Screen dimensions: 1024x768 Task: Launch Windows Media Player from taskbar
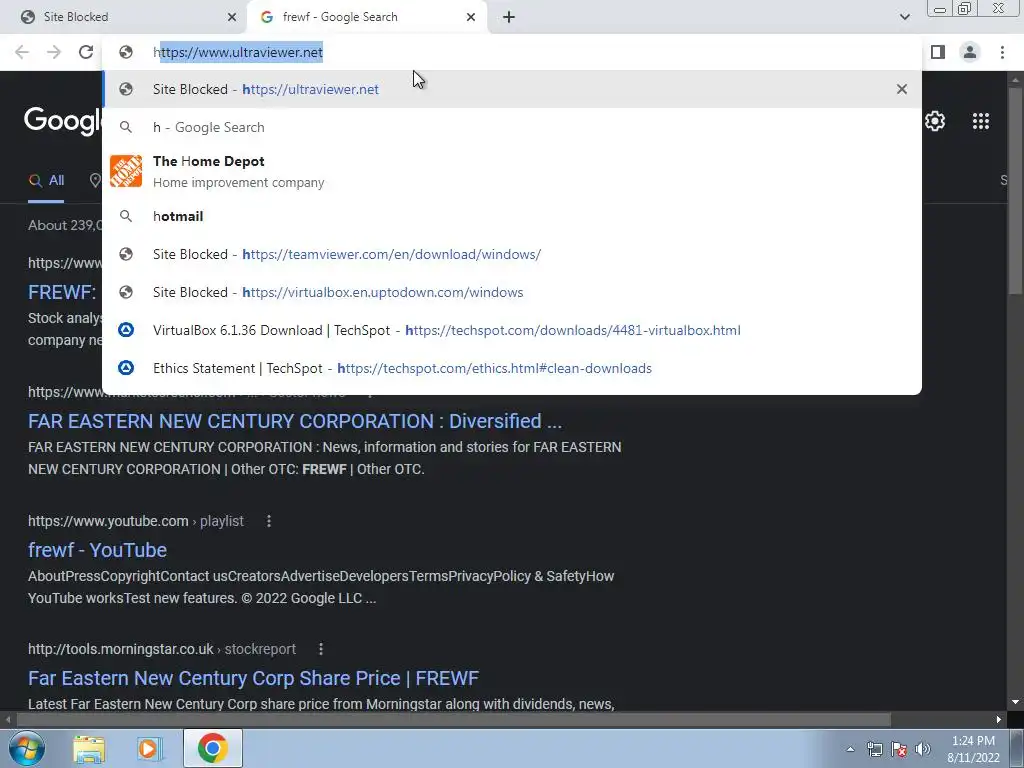click(149, 748)
